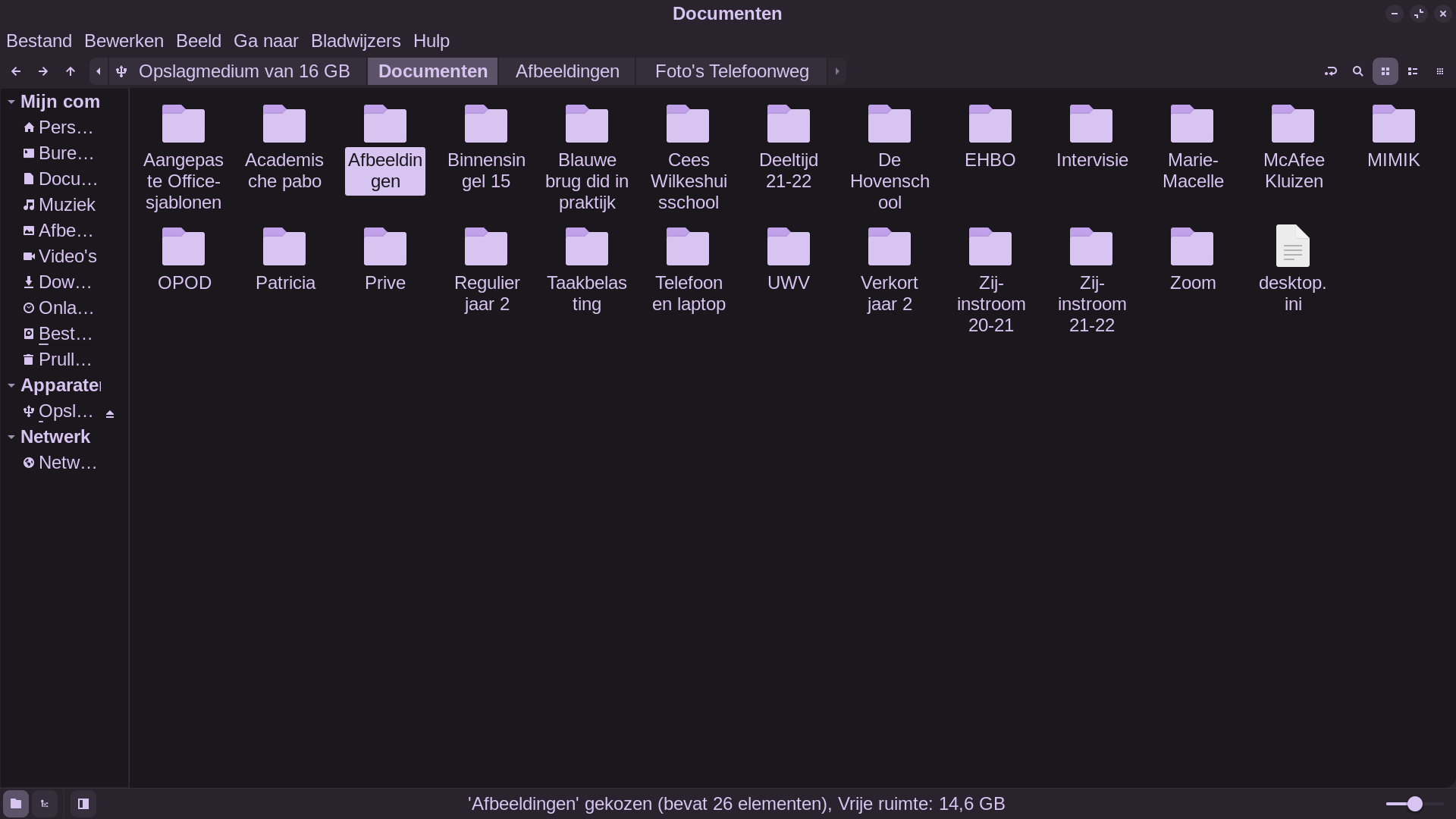
Task: Open the search magnifier icon
Action: (1357, 71)
